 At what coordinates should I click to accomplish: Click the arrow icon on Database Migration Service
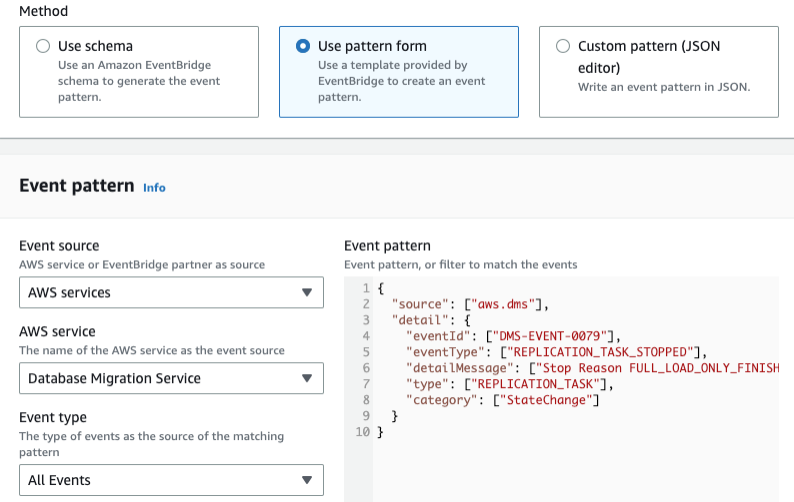[x=307, y=378]
